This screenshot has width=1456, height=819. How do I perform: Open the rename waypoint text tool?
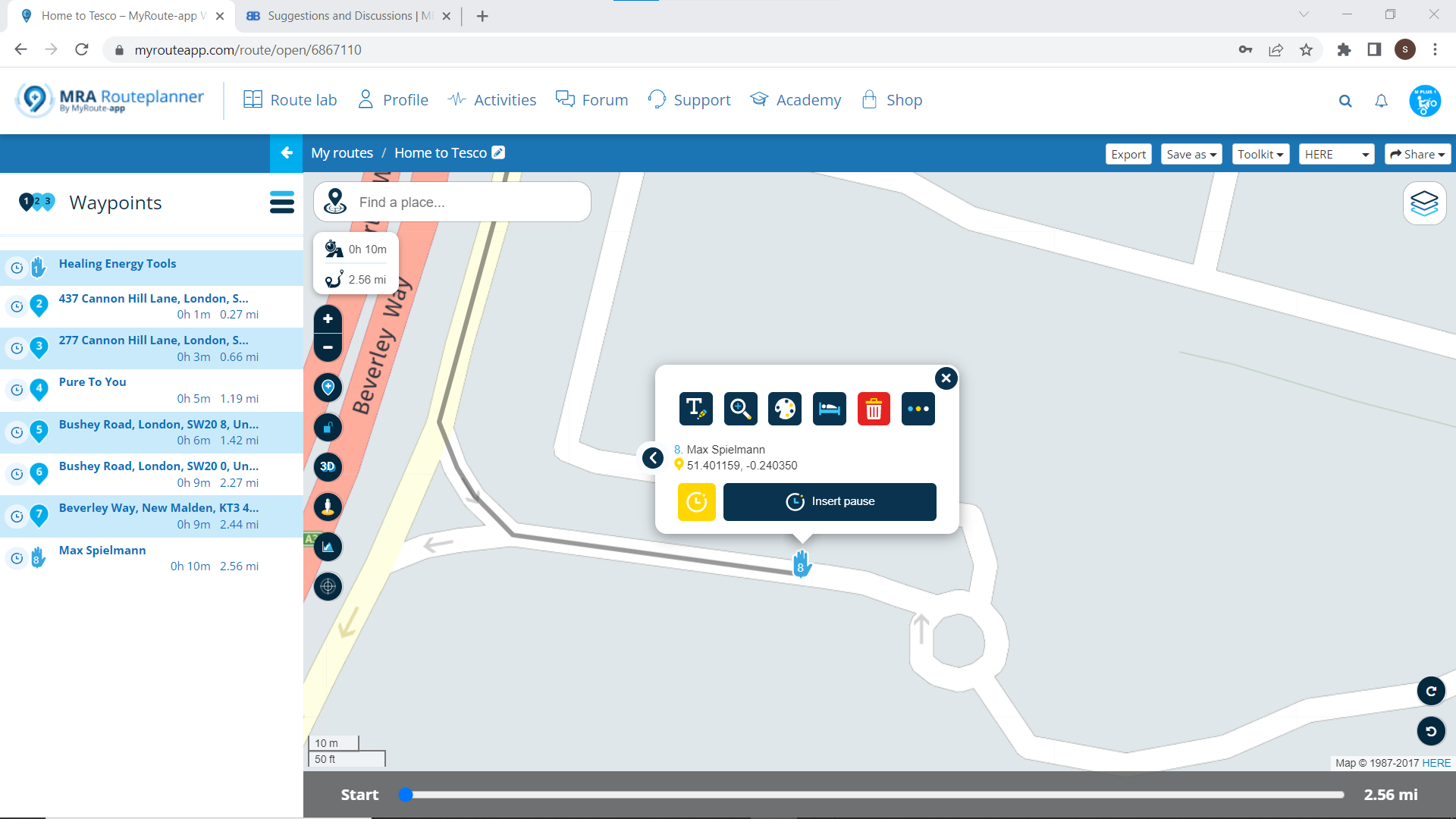695,409
